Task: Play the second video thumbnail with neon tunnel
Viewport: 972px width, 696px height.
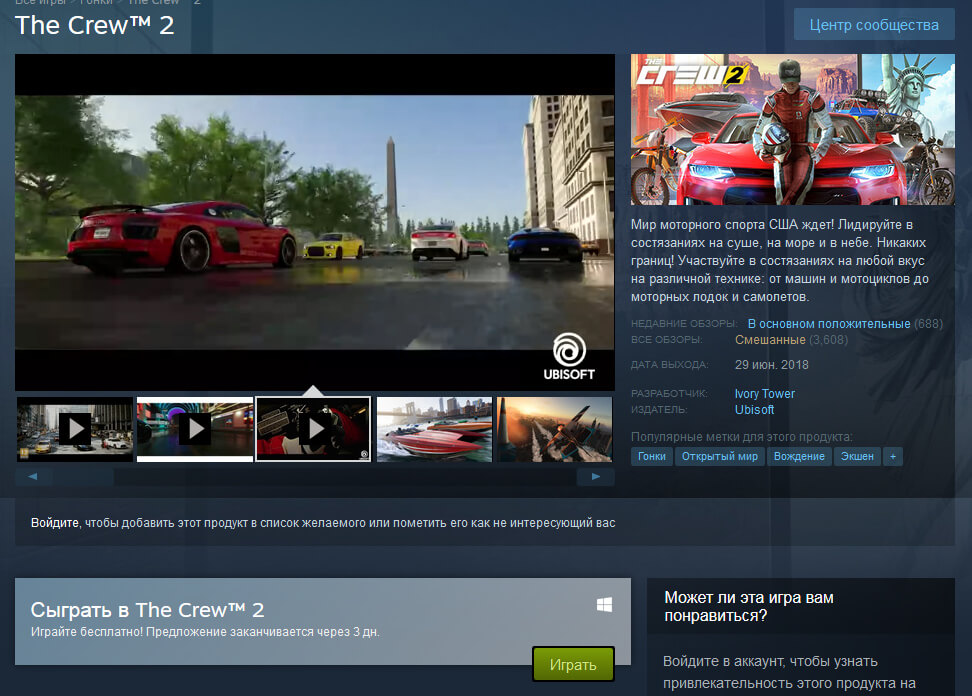Action: (x=195, y=429)
